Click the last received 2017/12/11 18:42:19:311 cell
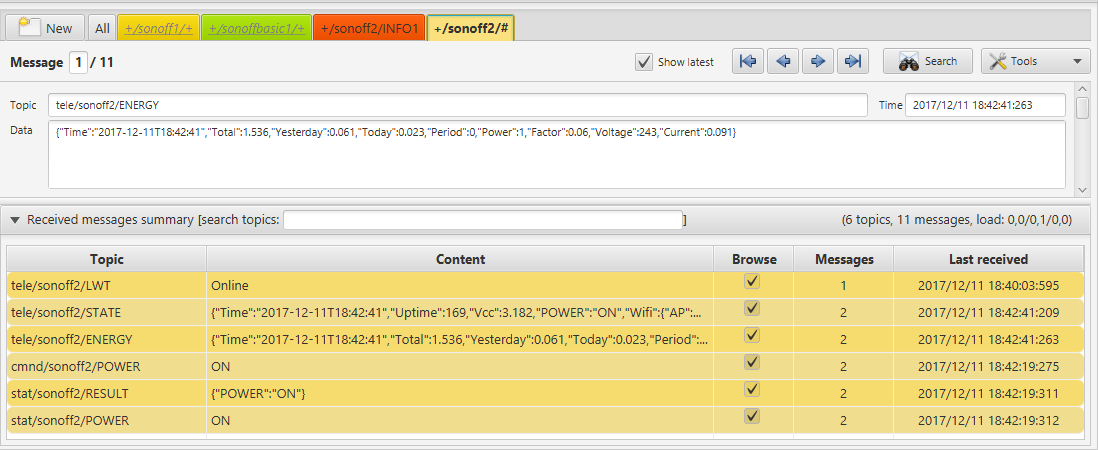1098x450 pixels. [988, 393]
